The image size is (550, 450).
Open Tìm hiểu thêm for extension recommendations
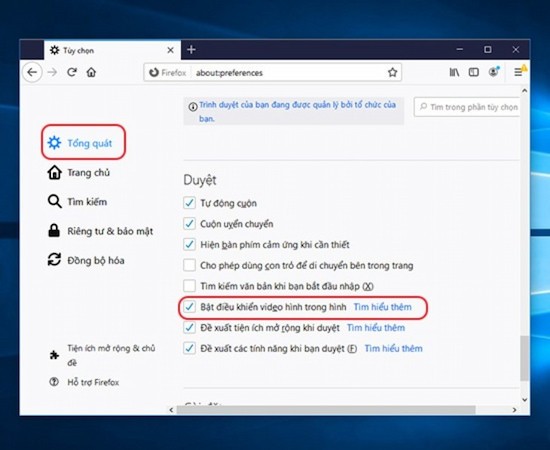pos(376,328)
